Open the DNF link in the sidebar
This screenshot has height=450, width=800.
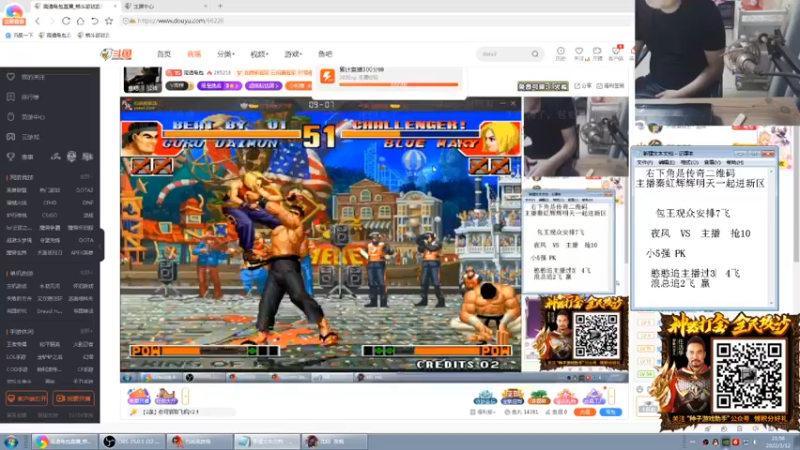pos(88,203)
